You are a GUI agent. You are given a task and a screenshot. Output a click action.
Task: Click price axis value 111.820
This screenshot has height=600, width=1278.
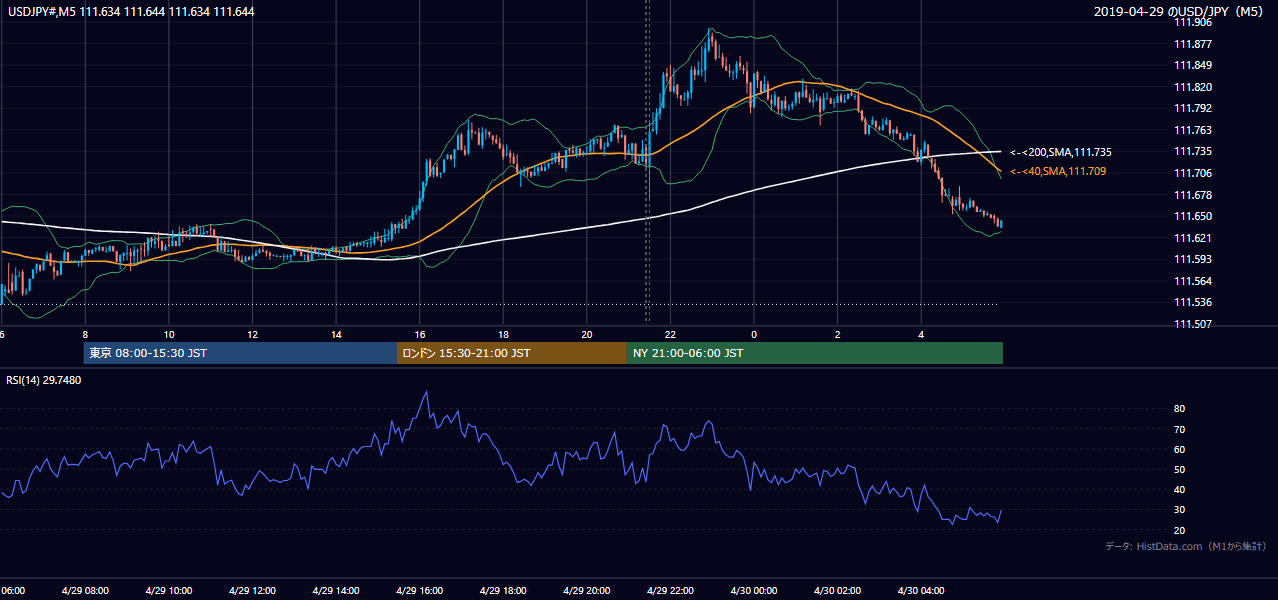click(1192, 87)
